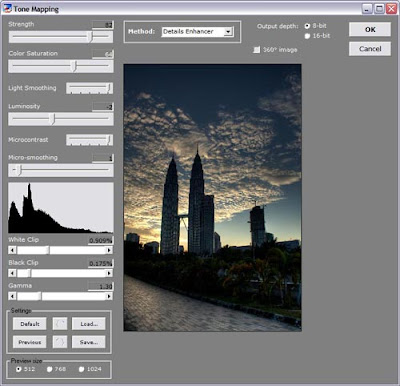Click the Cancel button

coord(370,49)
